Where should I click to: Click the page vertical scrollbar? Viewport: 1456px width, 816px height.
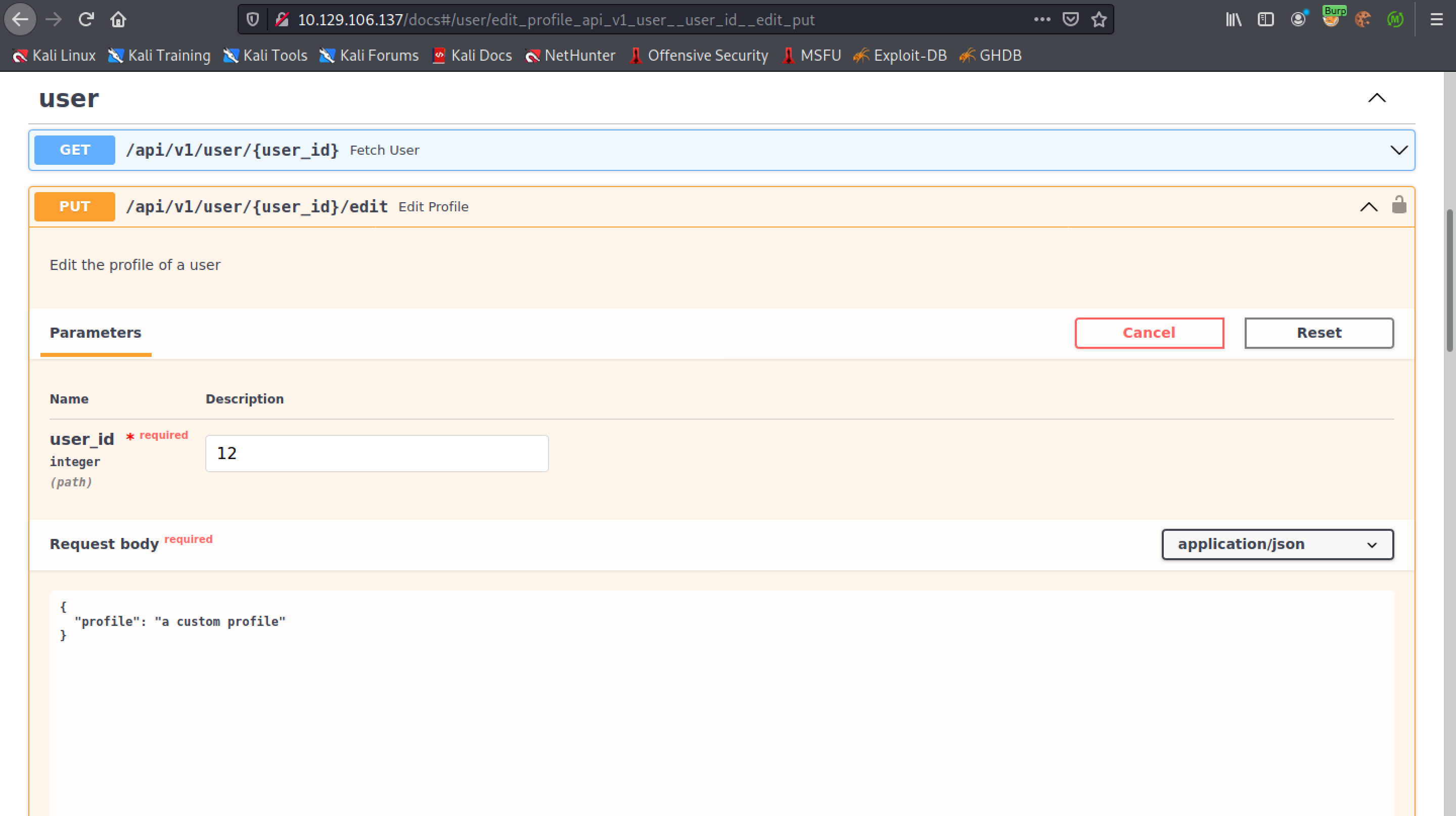1450,280
